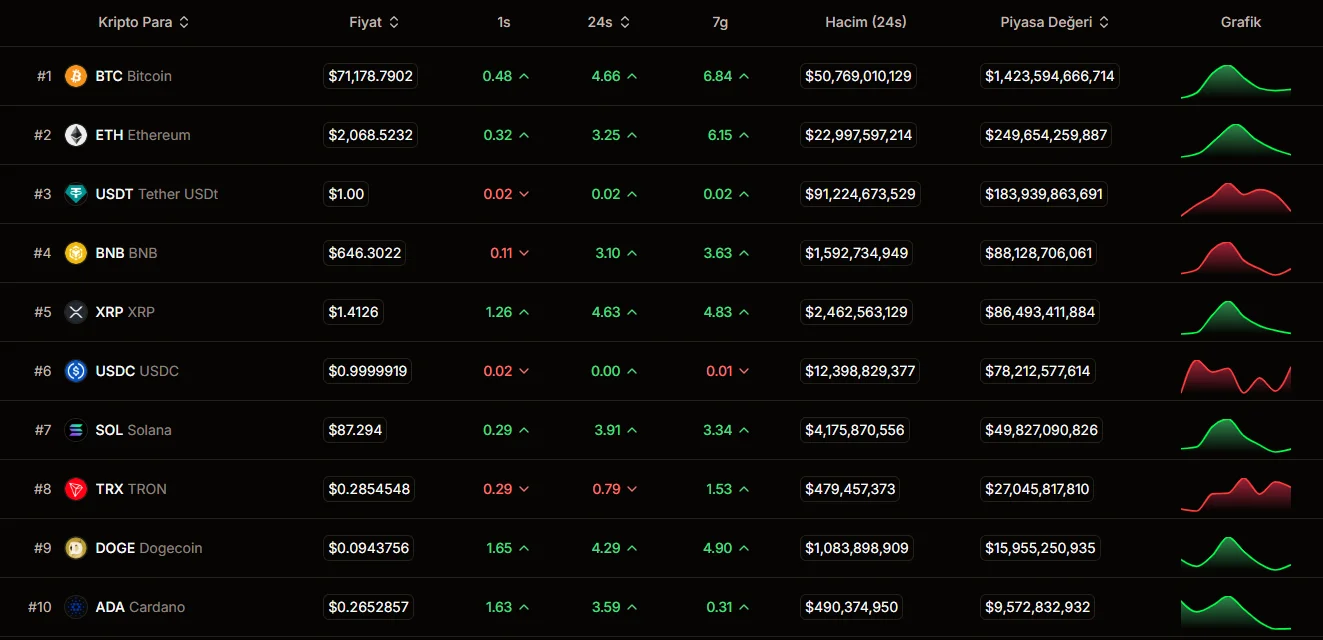Click the XRP logo icon

[76, 312]
